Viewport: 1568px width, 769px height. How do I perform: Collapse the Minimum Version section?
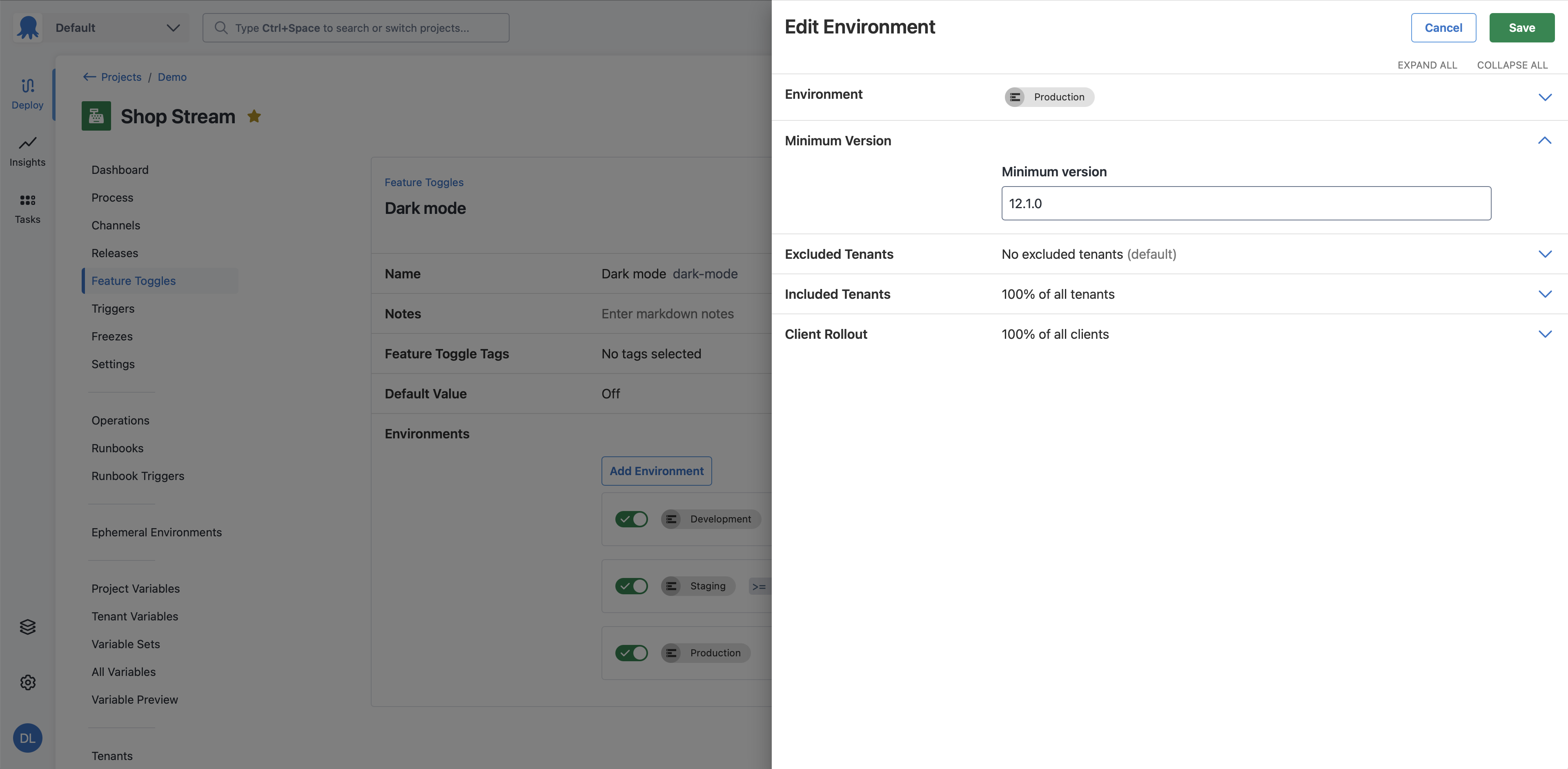1545,140
